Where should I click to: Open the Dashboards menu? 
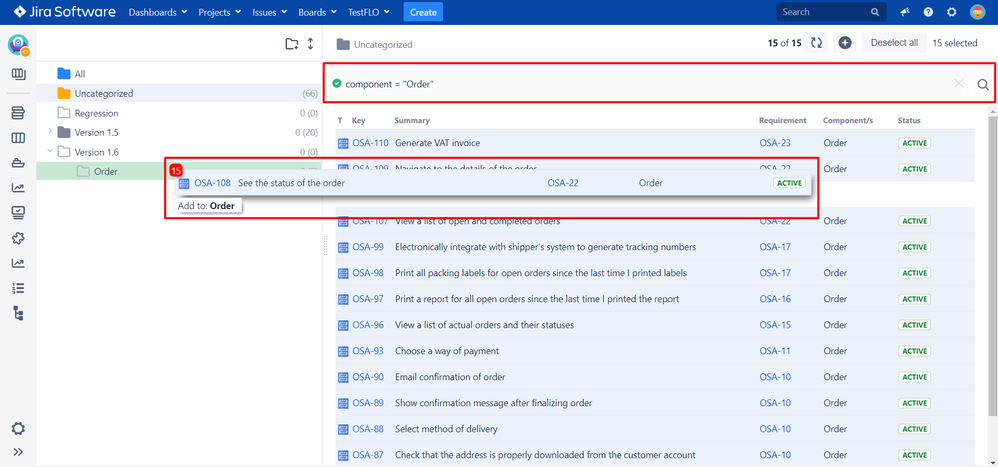coord(158,12)
